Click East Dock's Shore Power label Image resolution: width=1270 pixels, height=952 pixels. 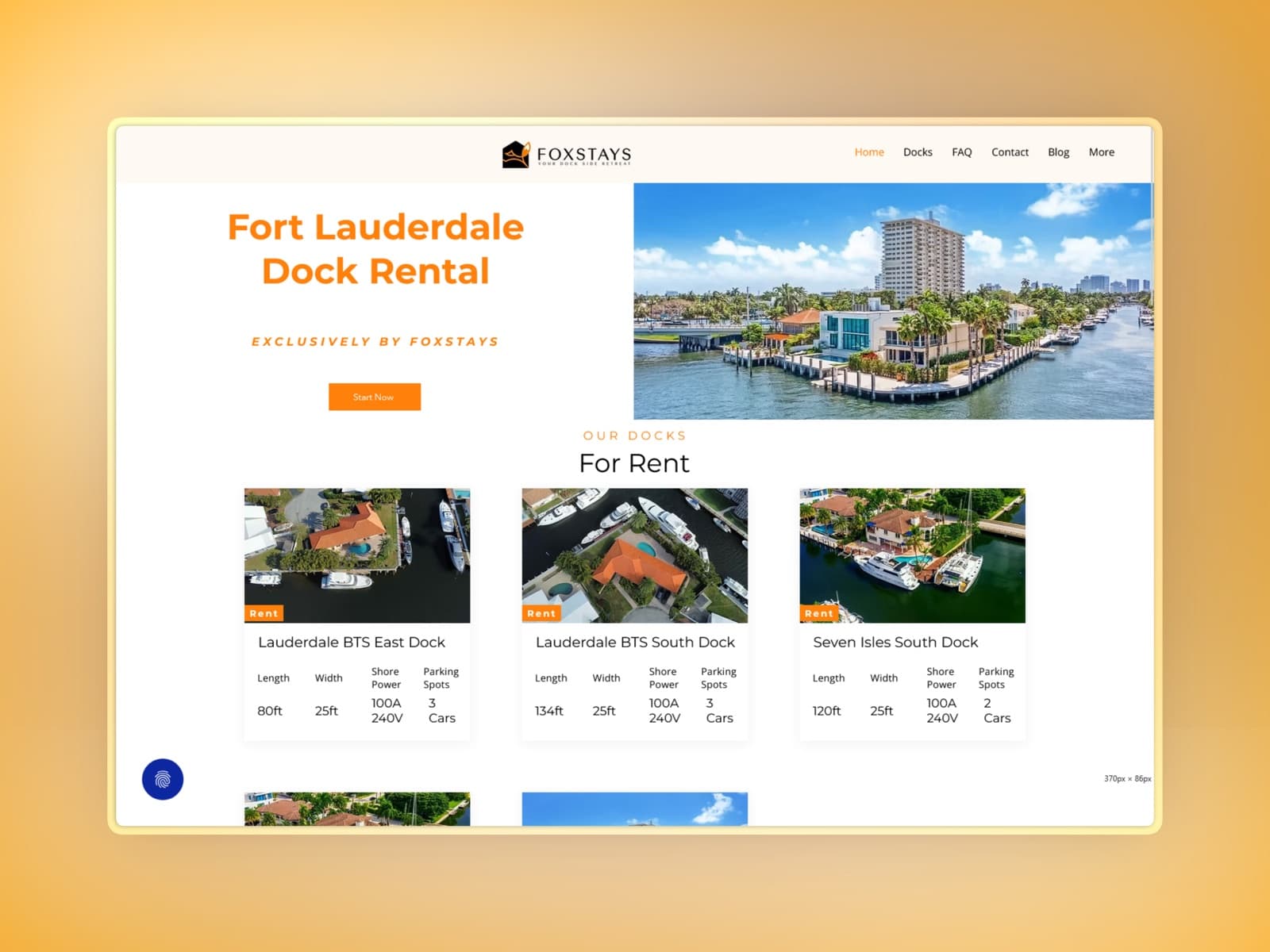(386, 678)
